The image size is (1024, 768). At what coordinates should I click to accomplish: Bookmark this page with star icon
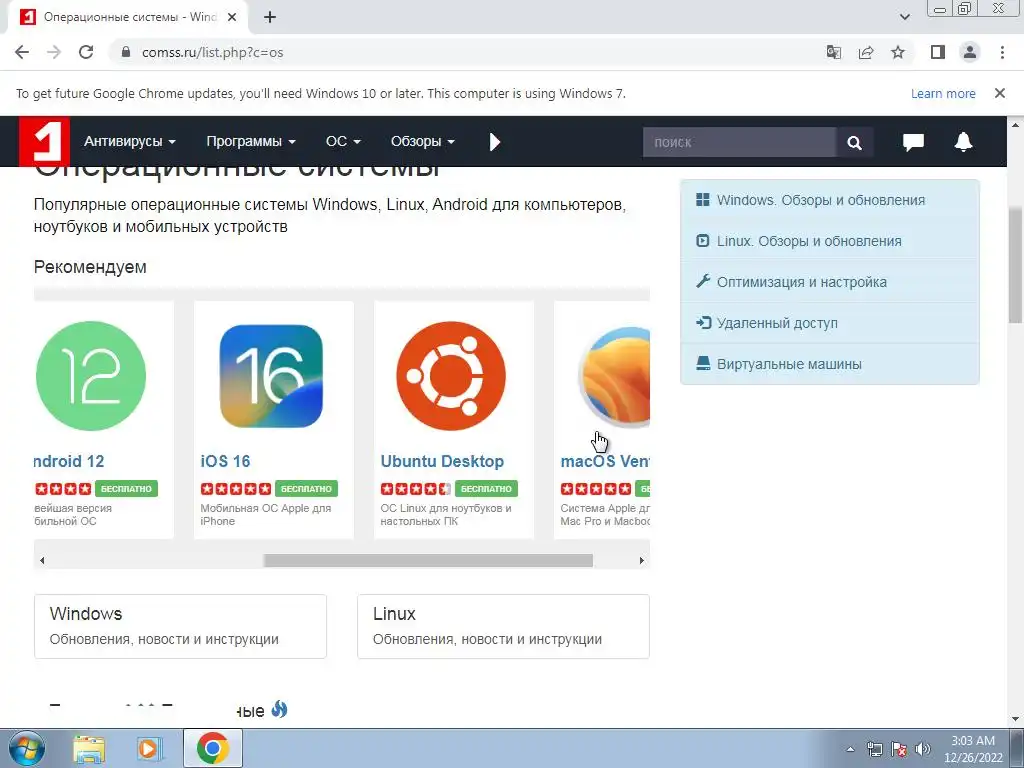[x=898, y=52]
